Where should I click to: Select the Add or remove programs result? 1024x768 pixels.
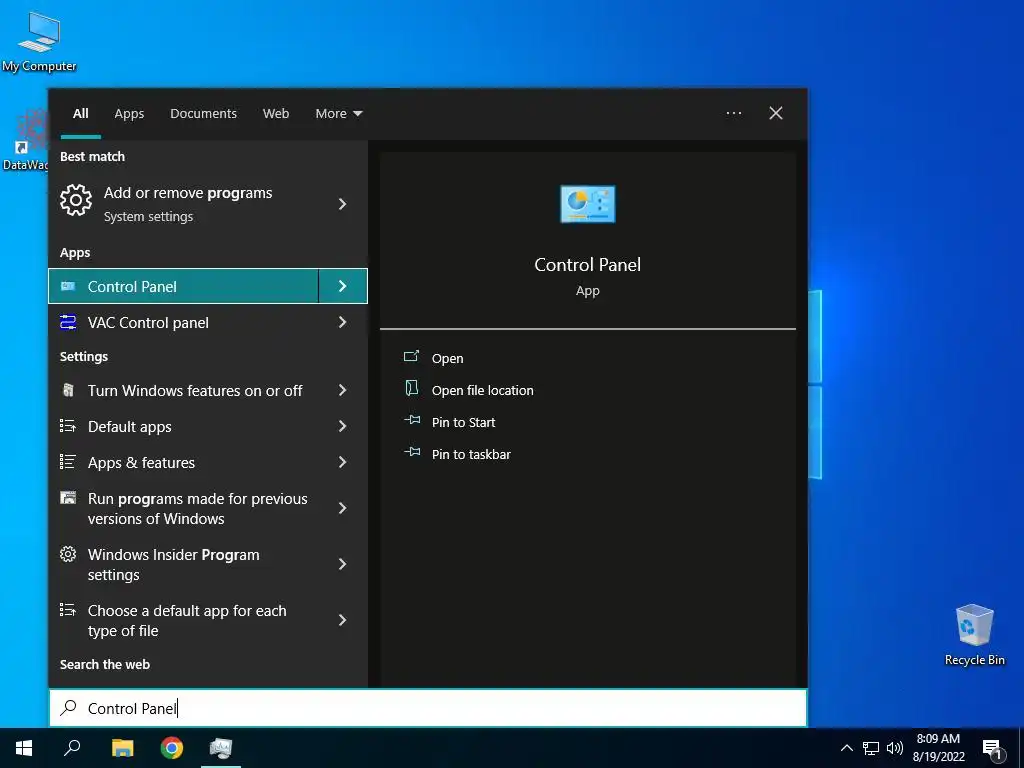(x=208, y=204)
